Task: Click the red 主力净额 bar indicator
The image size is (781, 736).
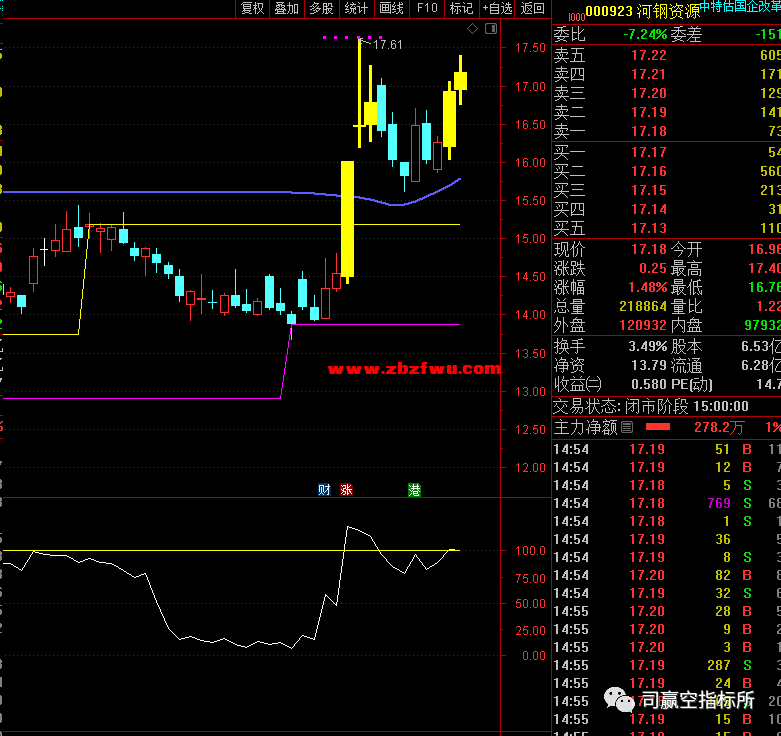Action: [657, 427]
